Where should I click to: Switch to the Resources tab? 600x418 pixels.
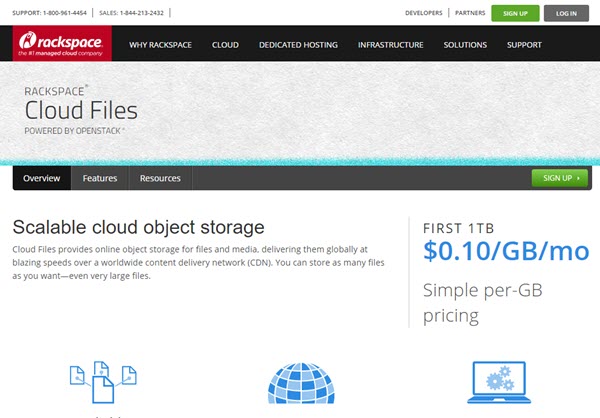click(x=160, y=178)
